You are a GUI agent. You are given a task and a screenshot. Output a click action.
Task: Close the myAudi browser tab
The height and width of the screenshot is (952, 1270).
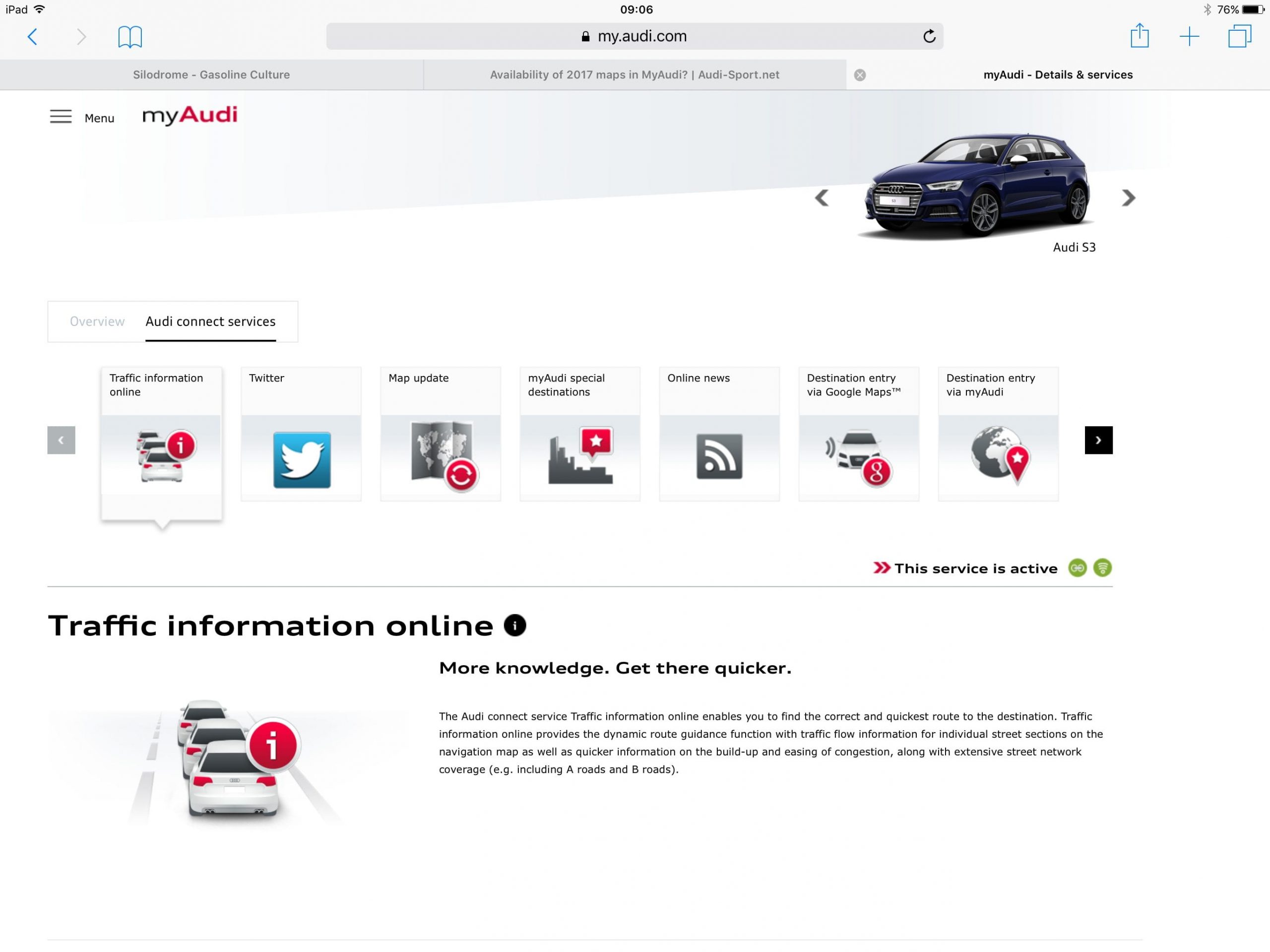coord(860,74)
